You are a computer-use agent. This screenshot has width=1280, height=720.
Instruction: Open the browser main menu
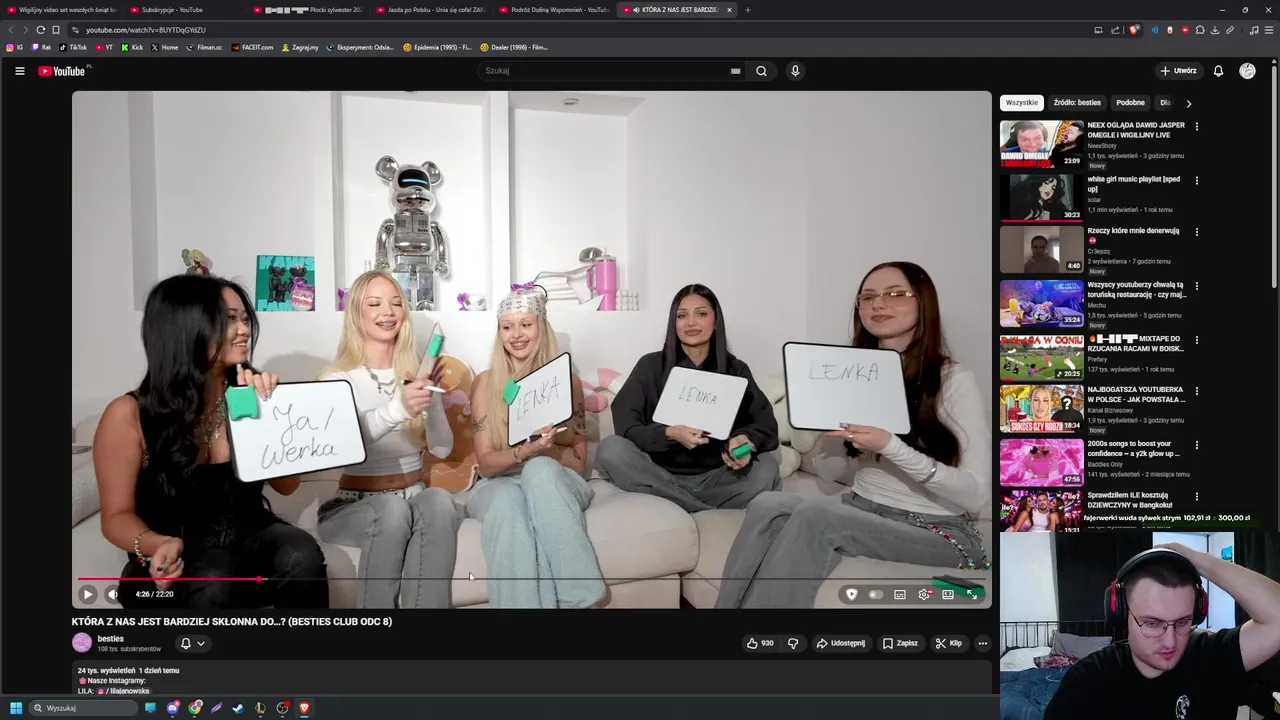(1269, 30)
